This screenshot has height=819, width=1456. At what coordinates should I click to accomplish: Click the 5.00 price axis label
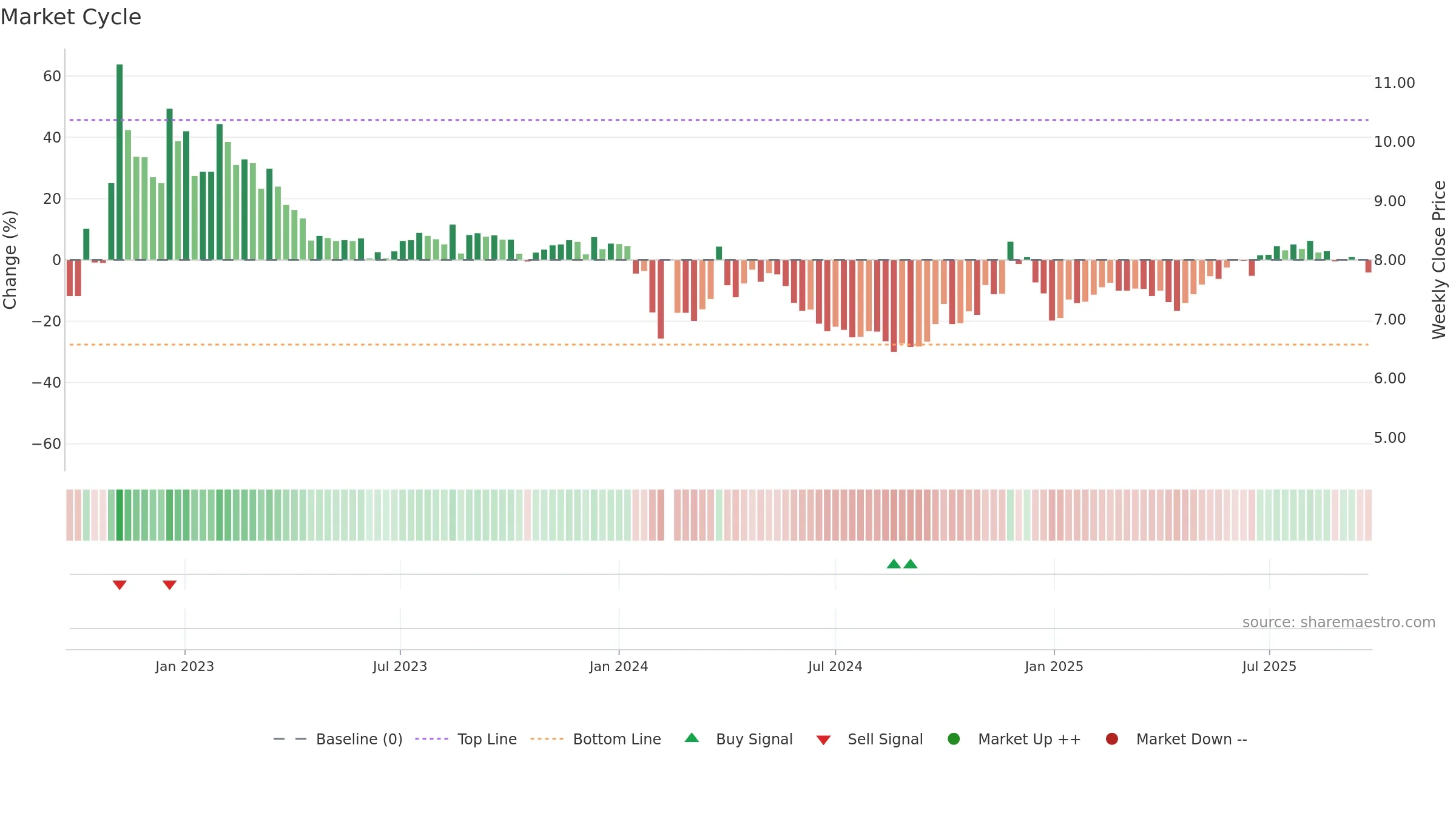[x=1390, y=438]
